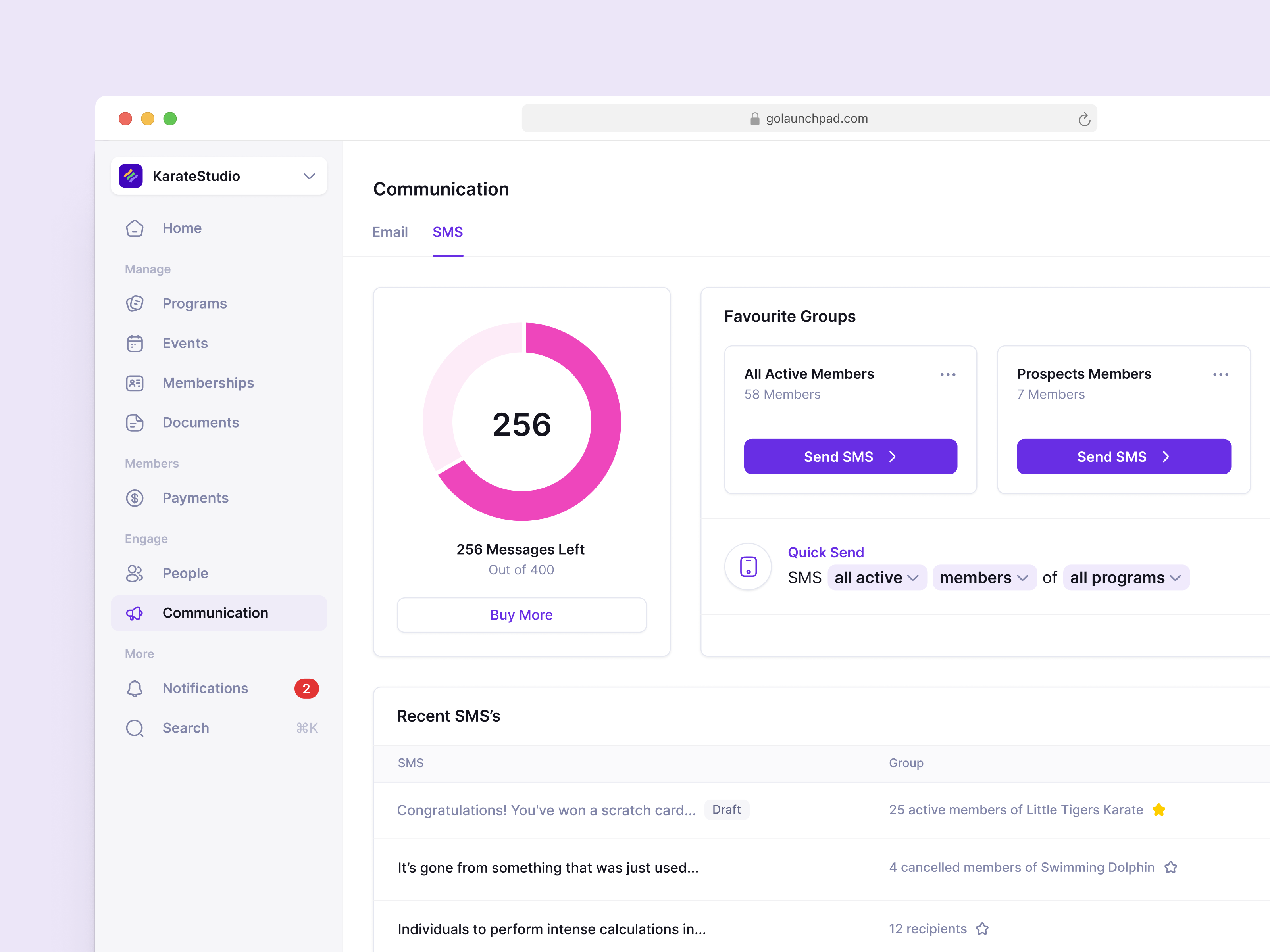Click the Group column header
This screenshot has height=952, width=1270.
(x=906, y=763)
